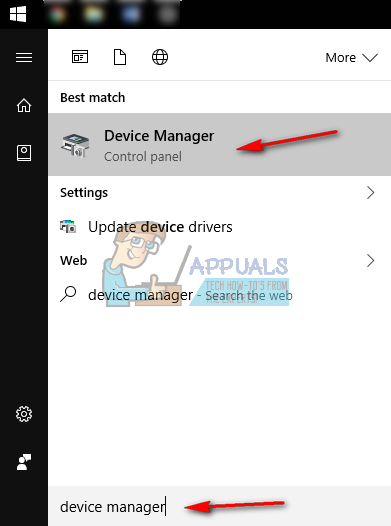Go to Home in search sidebar
Viewport: 391px width, 526px height.
[24, 106]
